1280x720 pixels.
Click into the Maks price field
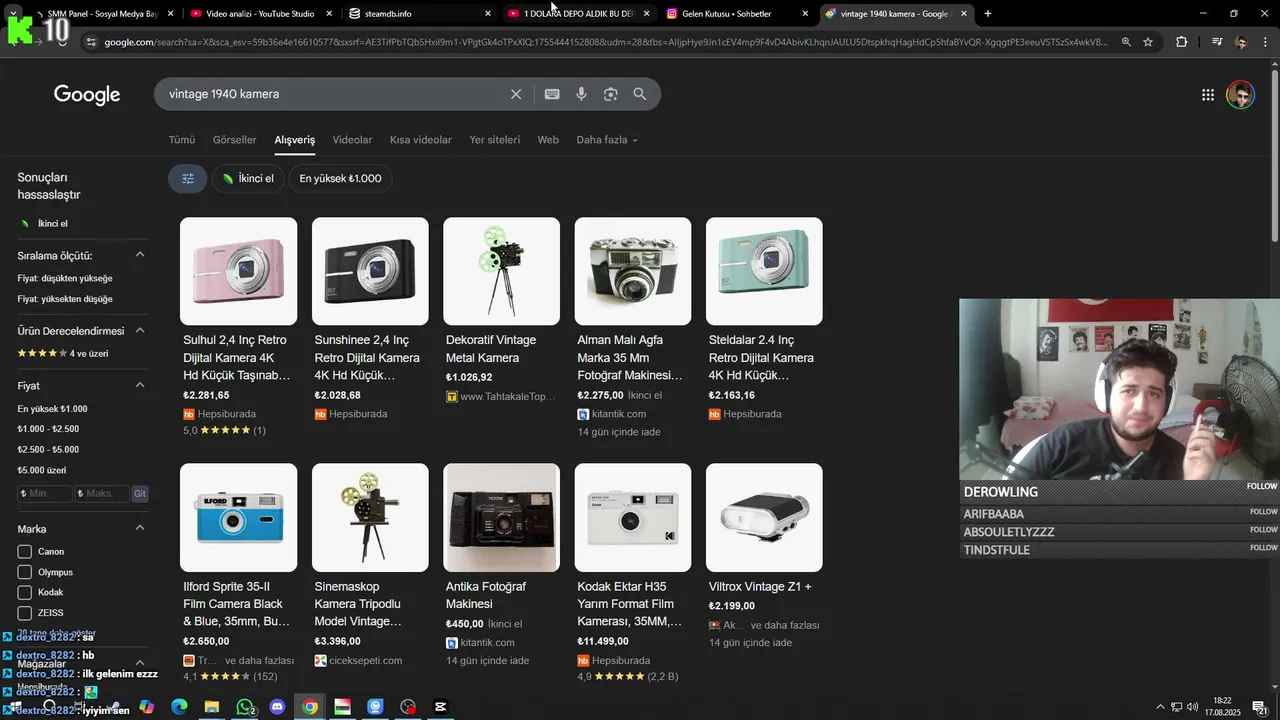click(103, 494)
